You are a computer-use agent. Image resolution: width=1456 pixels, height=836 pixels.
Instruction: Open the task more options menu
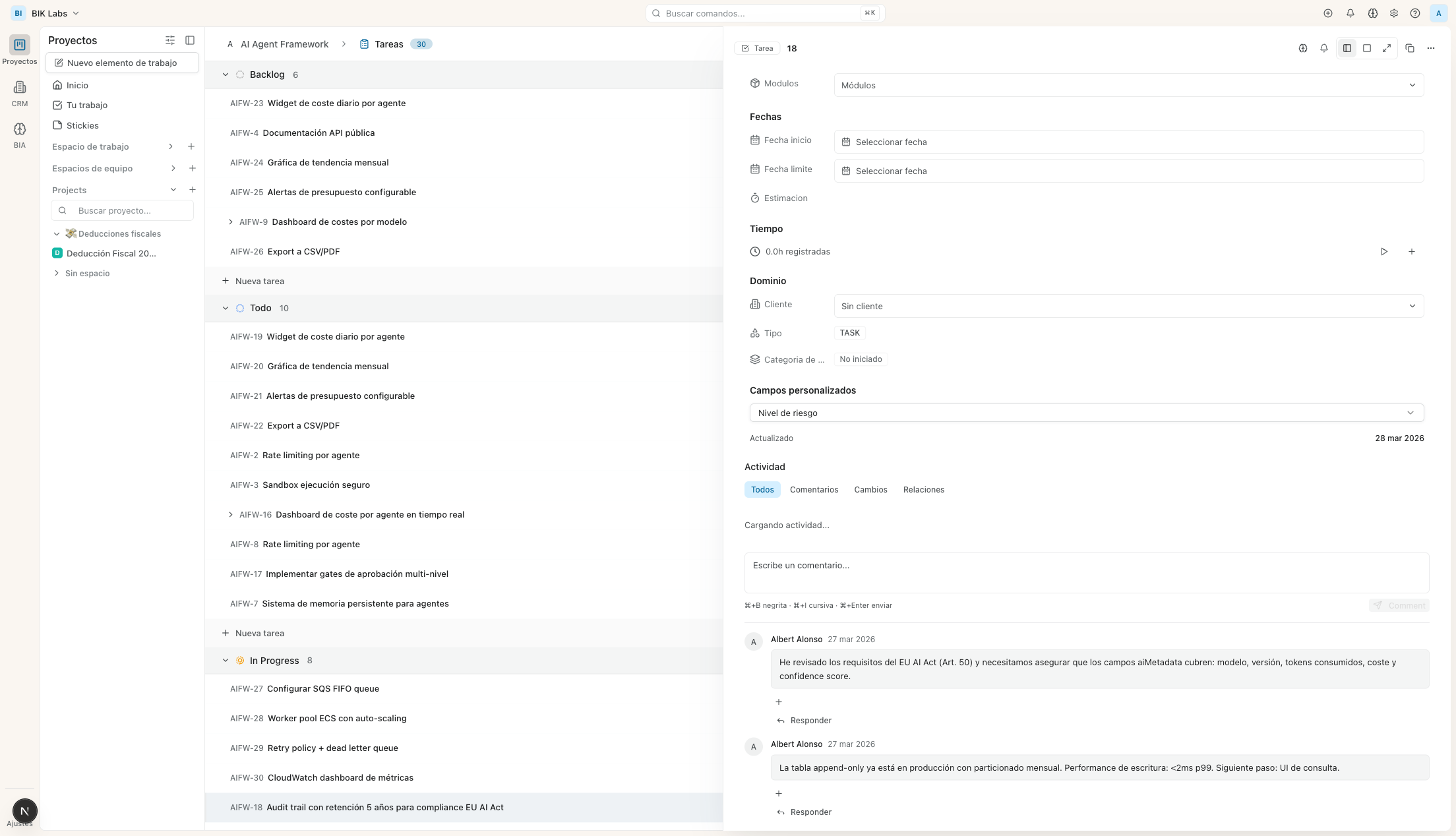[1430, 48]
